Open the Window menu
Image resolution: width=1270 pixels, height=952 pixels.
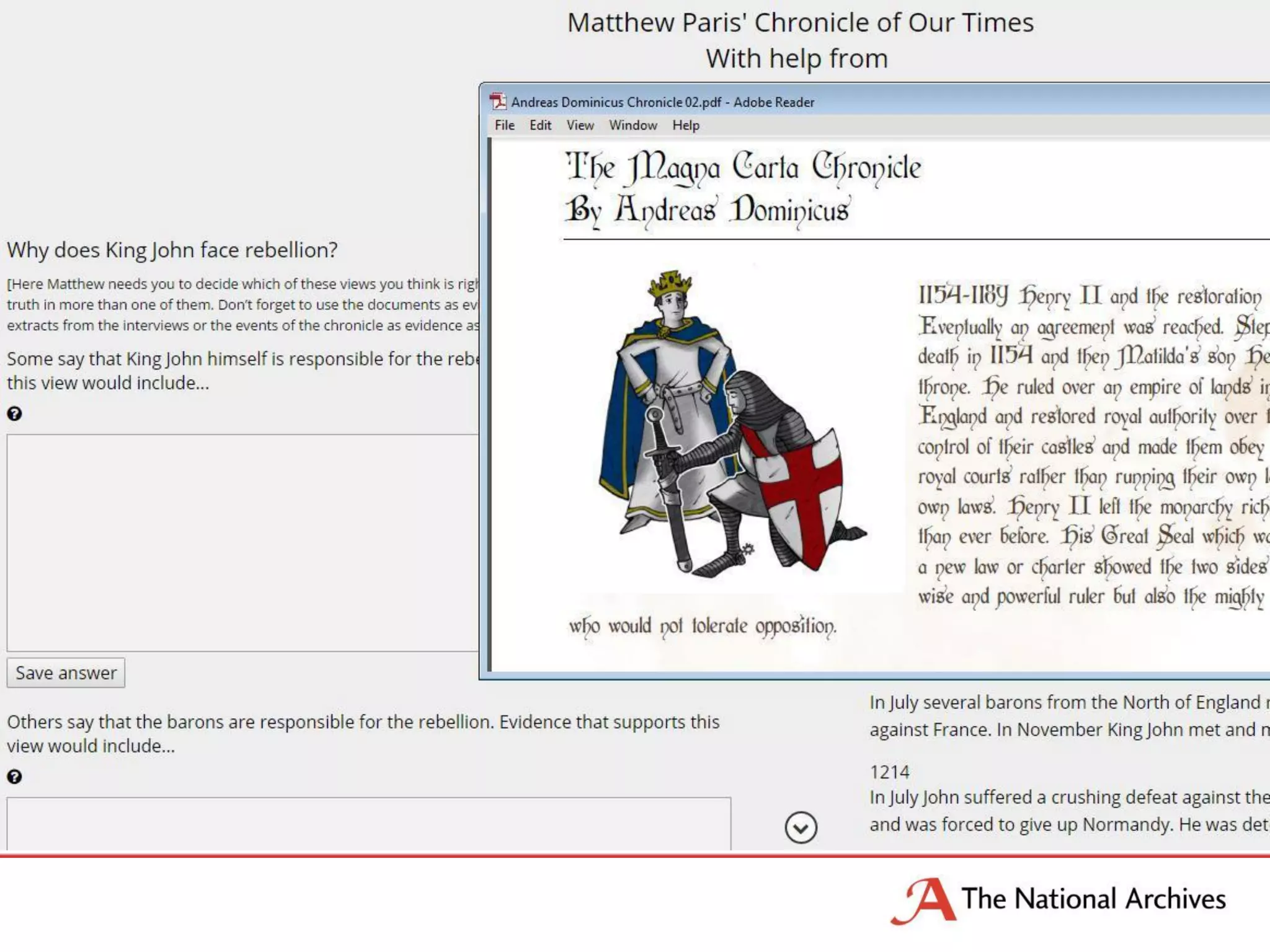point(633,125)
